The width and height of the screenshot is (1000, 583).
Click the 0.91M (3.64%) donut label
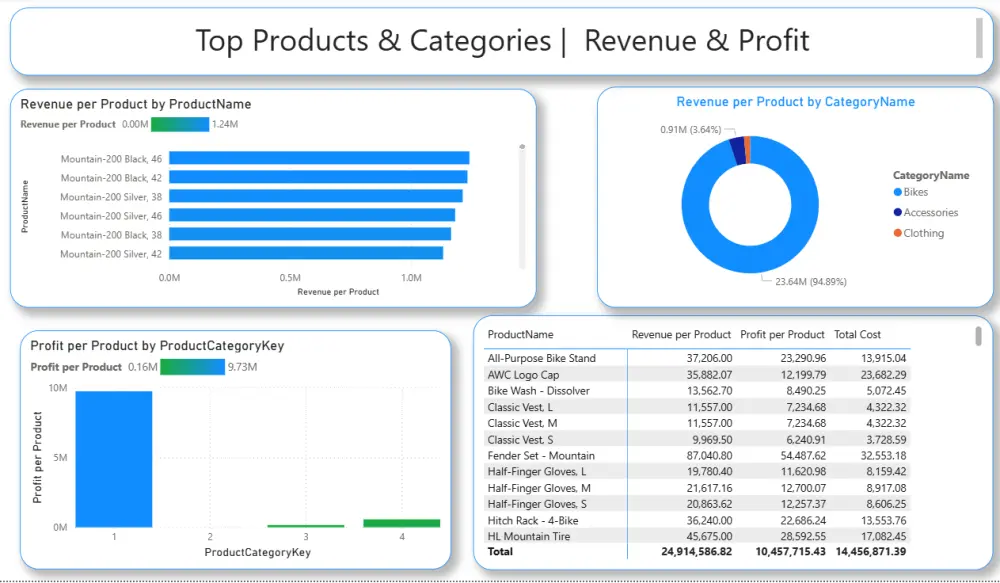[x=691, y=129]
